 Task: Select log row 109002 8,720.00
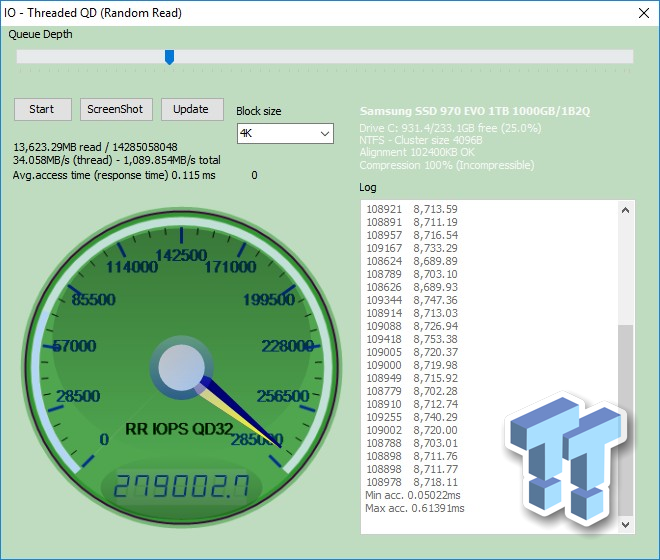coord(412,430)
